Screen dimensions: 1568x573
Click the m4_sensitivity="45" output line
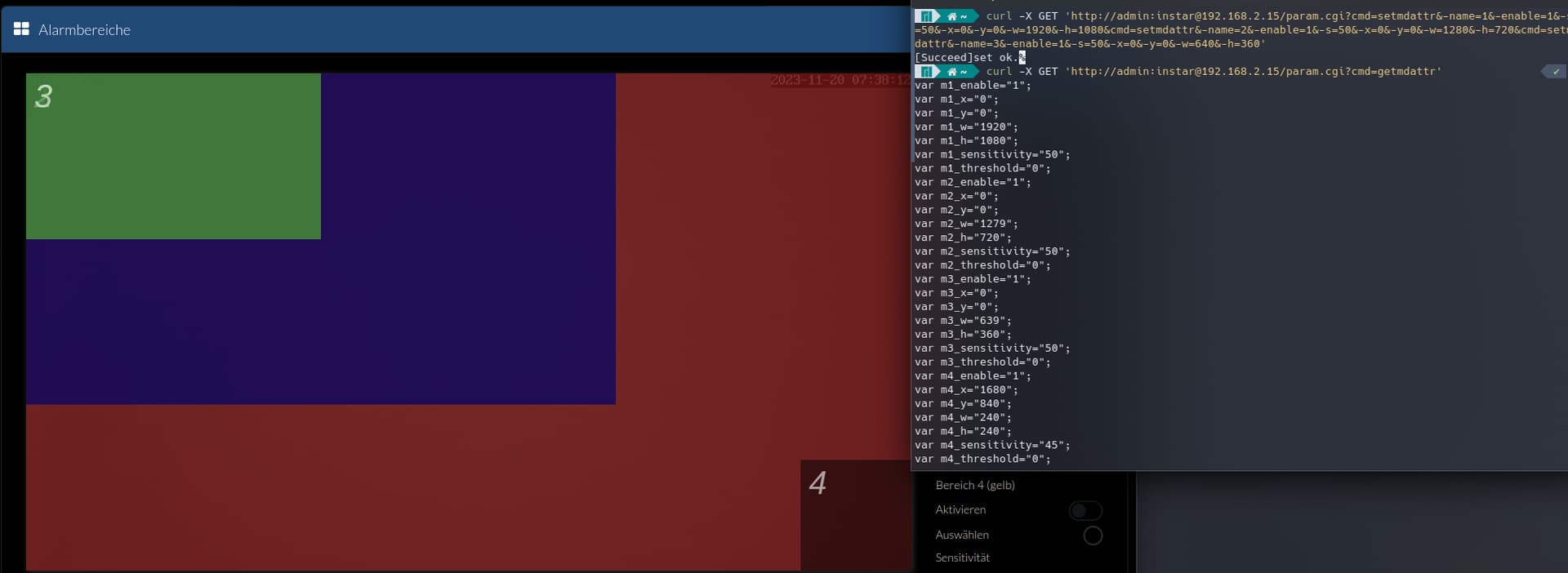(991, 445)
